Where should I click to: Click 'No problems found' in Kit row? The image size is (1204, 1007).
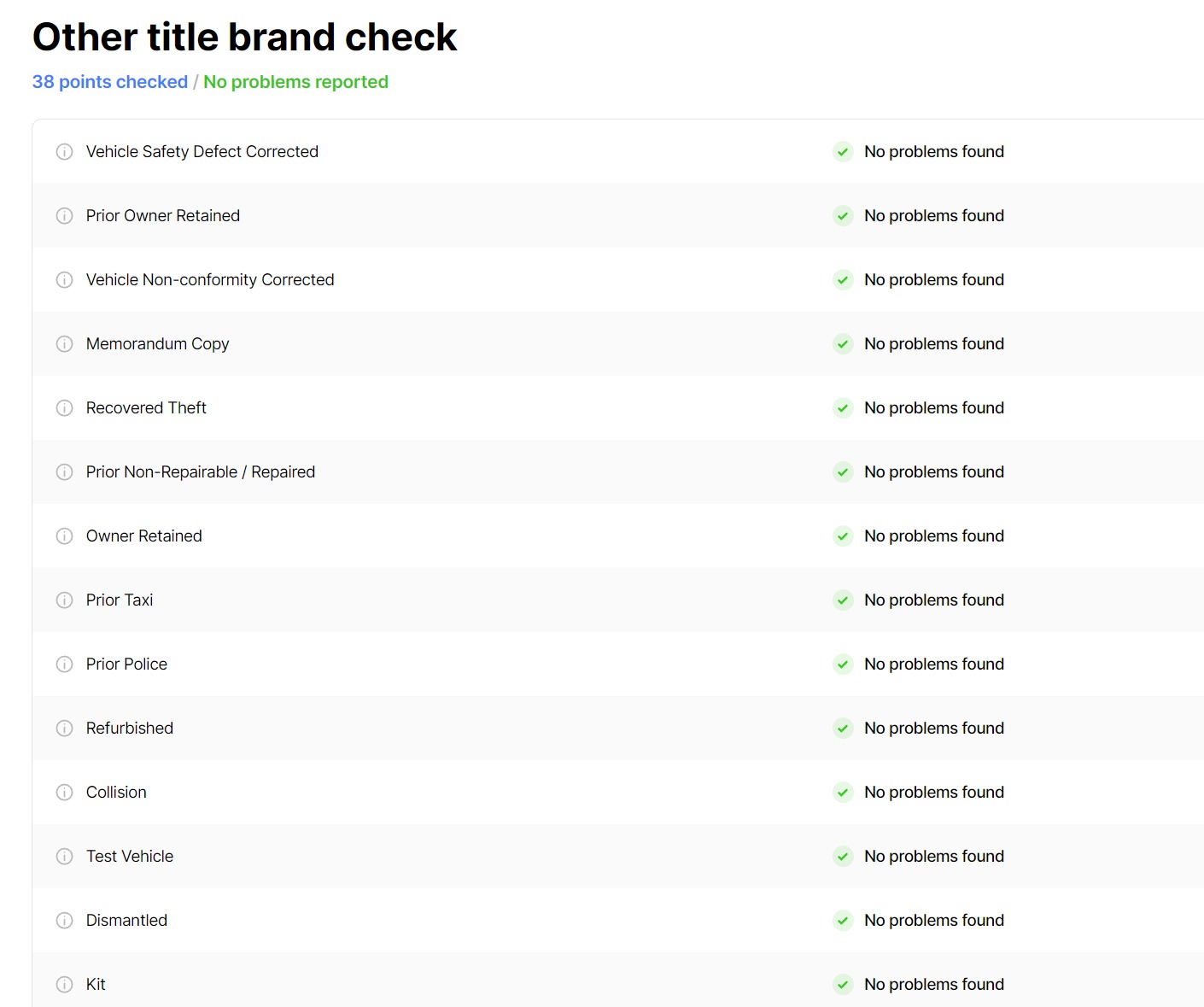point(934,985)
